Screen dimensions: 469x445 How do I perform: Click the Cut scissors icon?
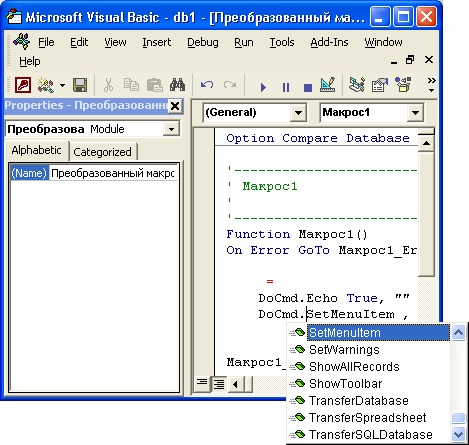pos(108,85)
